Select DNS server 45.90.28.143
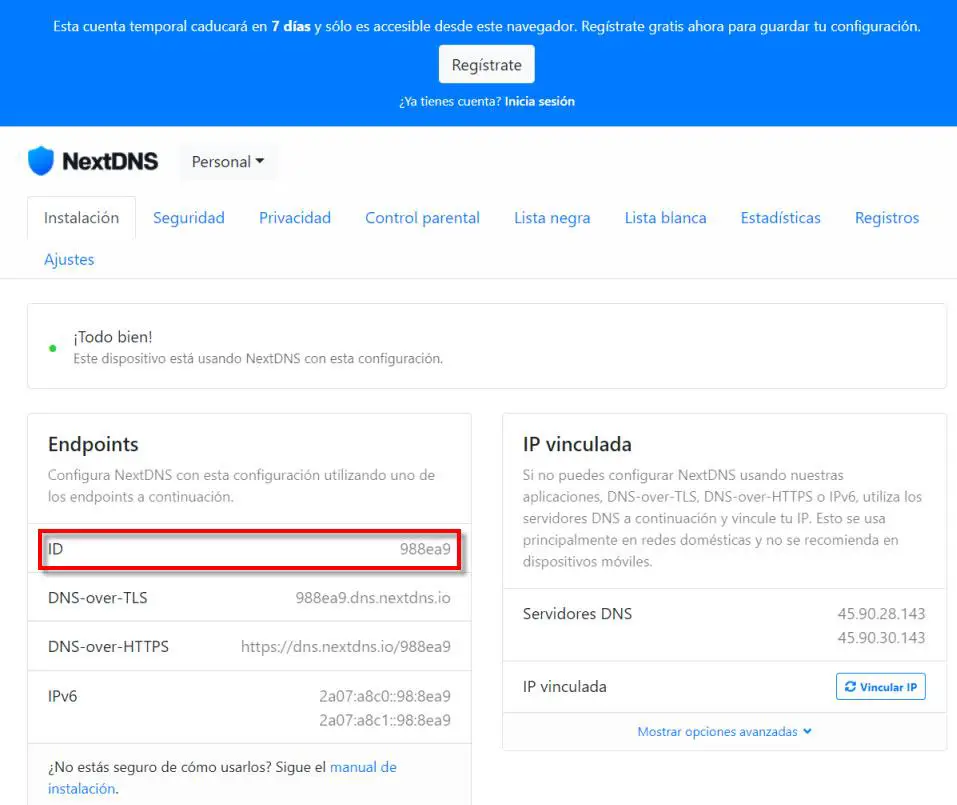Image resolution: width=957 pixels, height=805 pixels. [881, 613]
